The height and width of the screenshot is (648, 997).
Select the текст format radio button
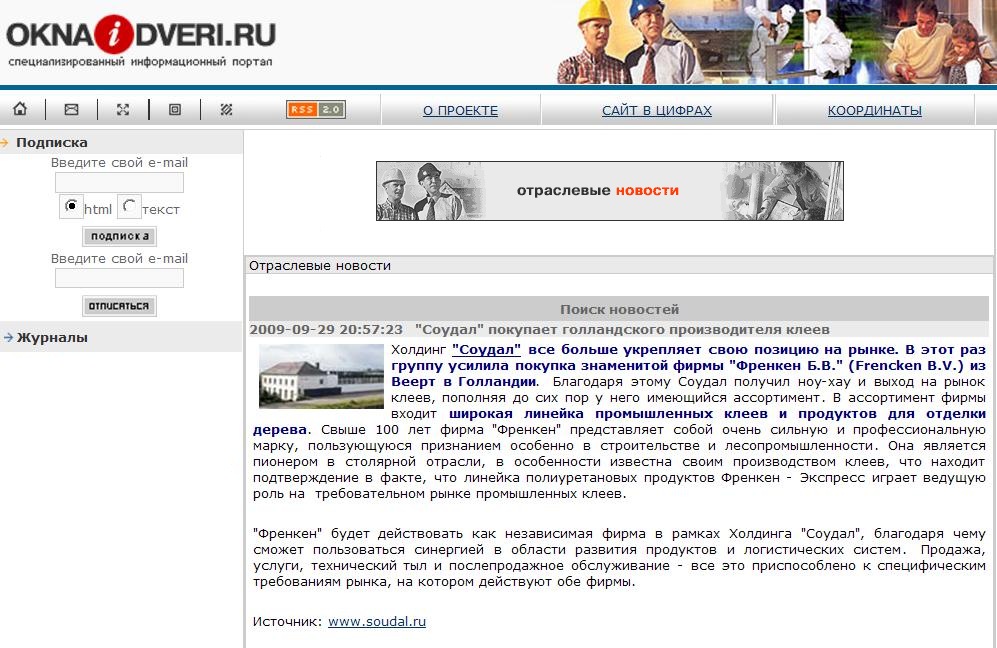[x=129, y=206]
